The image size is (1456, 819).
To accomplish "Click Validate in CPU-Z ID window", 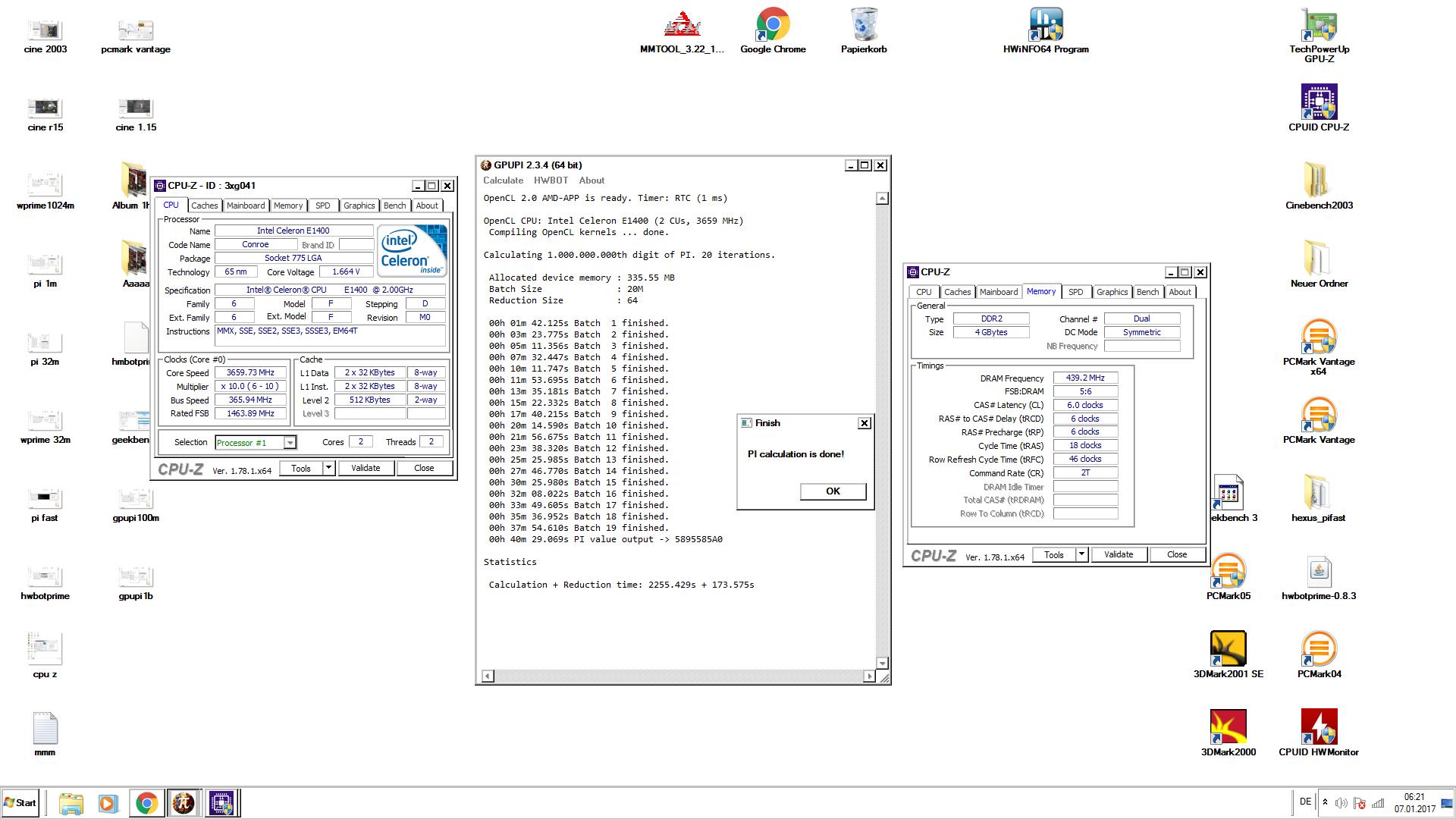I will point(366,468).
